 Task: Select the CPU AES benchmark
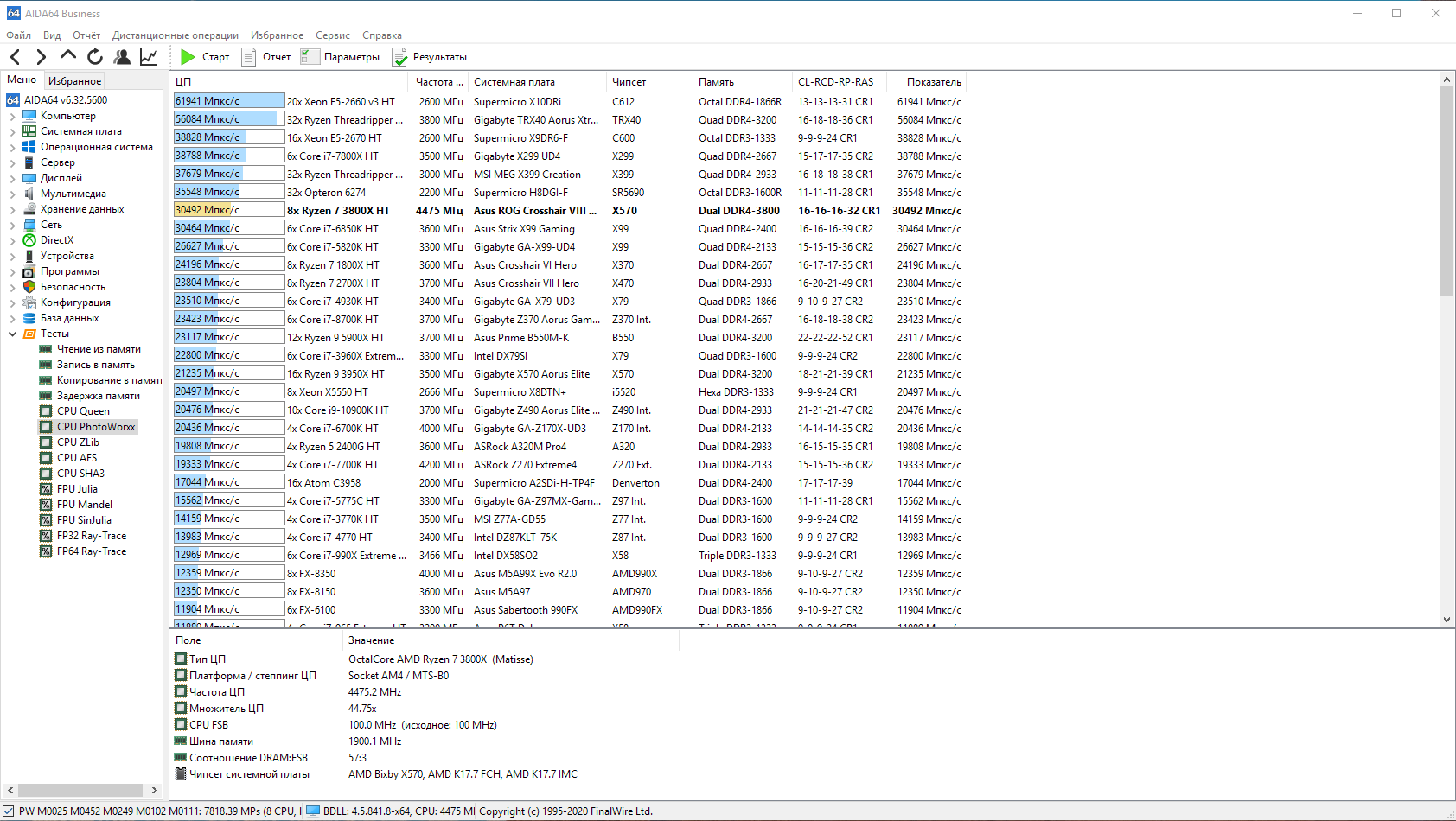click(x=77, y=458)
